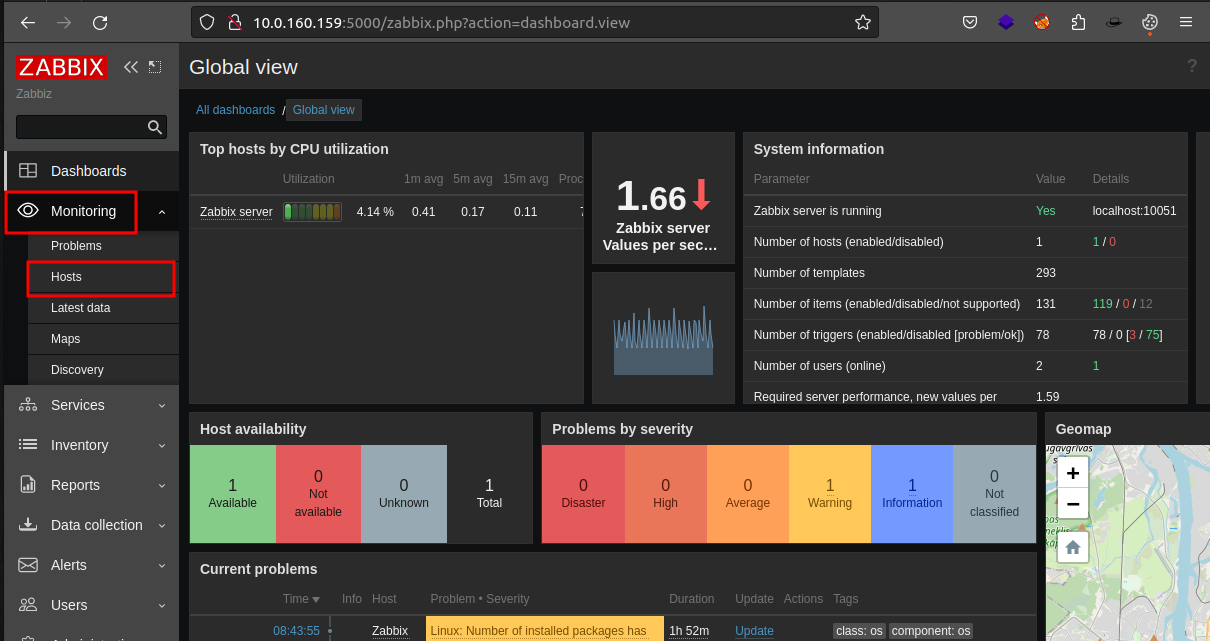The image size is (1210, 641).
Task: Click the Average severity tile
Action: 748,494
